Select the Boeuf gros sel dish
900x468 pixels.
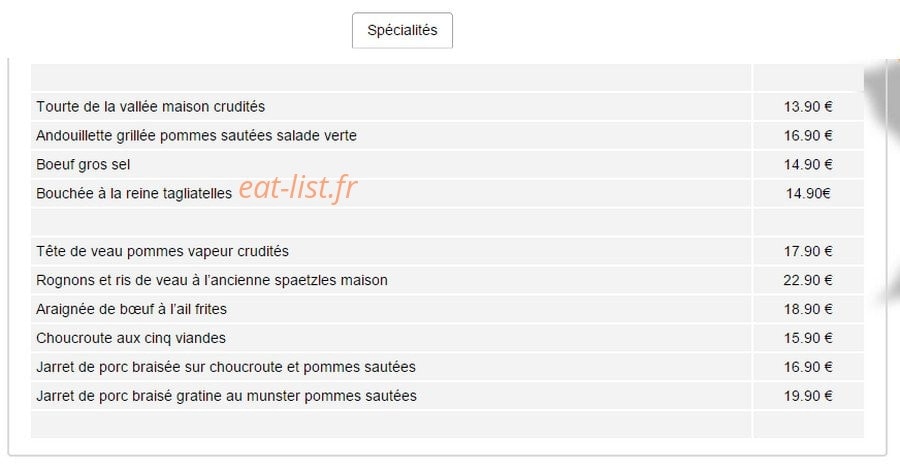point(83,165)
